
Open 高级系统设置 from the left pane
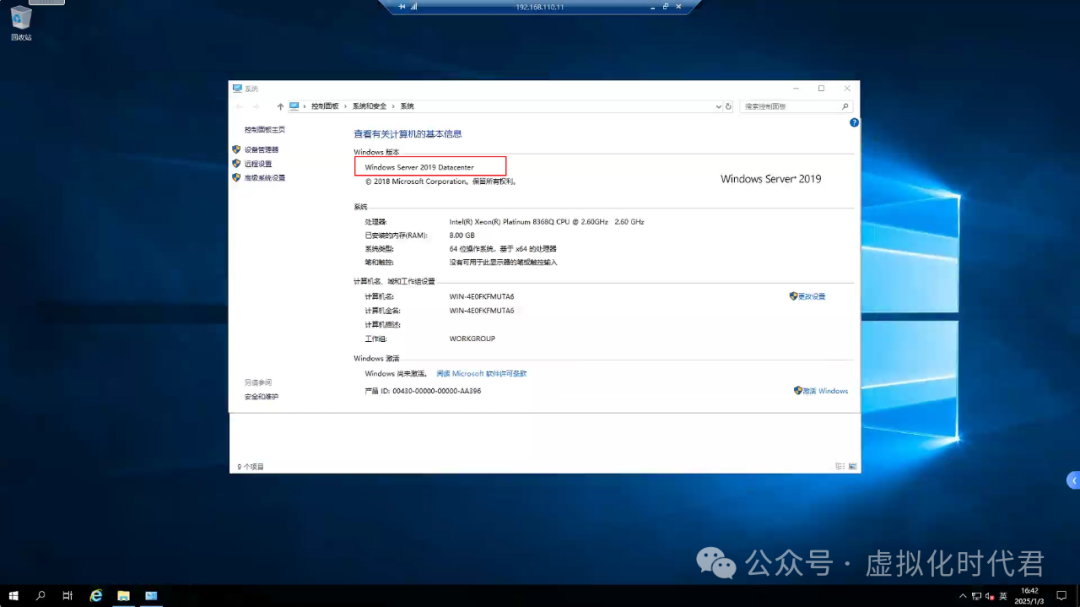click(264, 178)
